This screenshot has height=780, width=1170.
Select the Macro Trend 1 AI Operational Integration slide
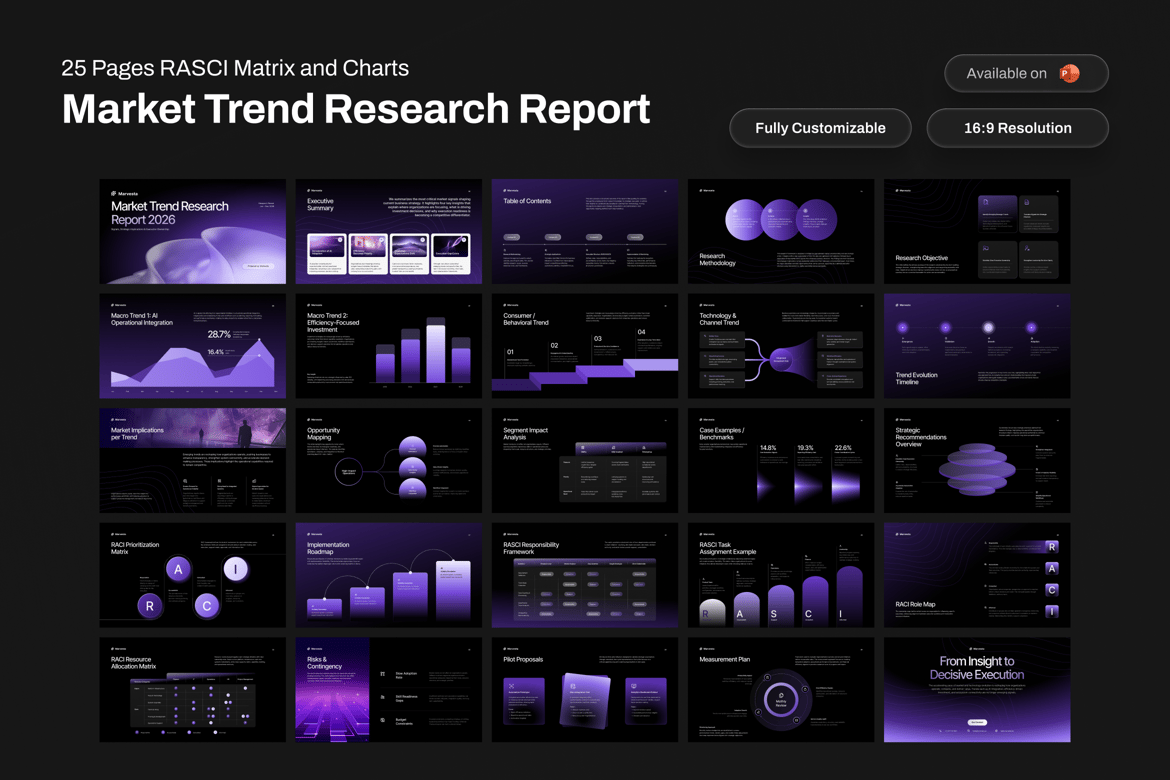point(193,346)
